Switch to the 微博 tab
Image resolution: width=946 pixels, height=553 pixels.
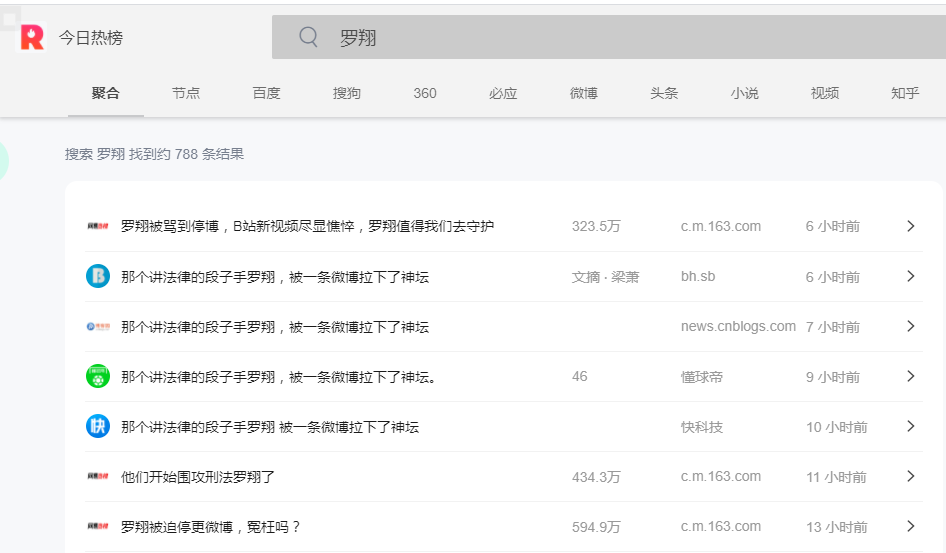(583, 93)
